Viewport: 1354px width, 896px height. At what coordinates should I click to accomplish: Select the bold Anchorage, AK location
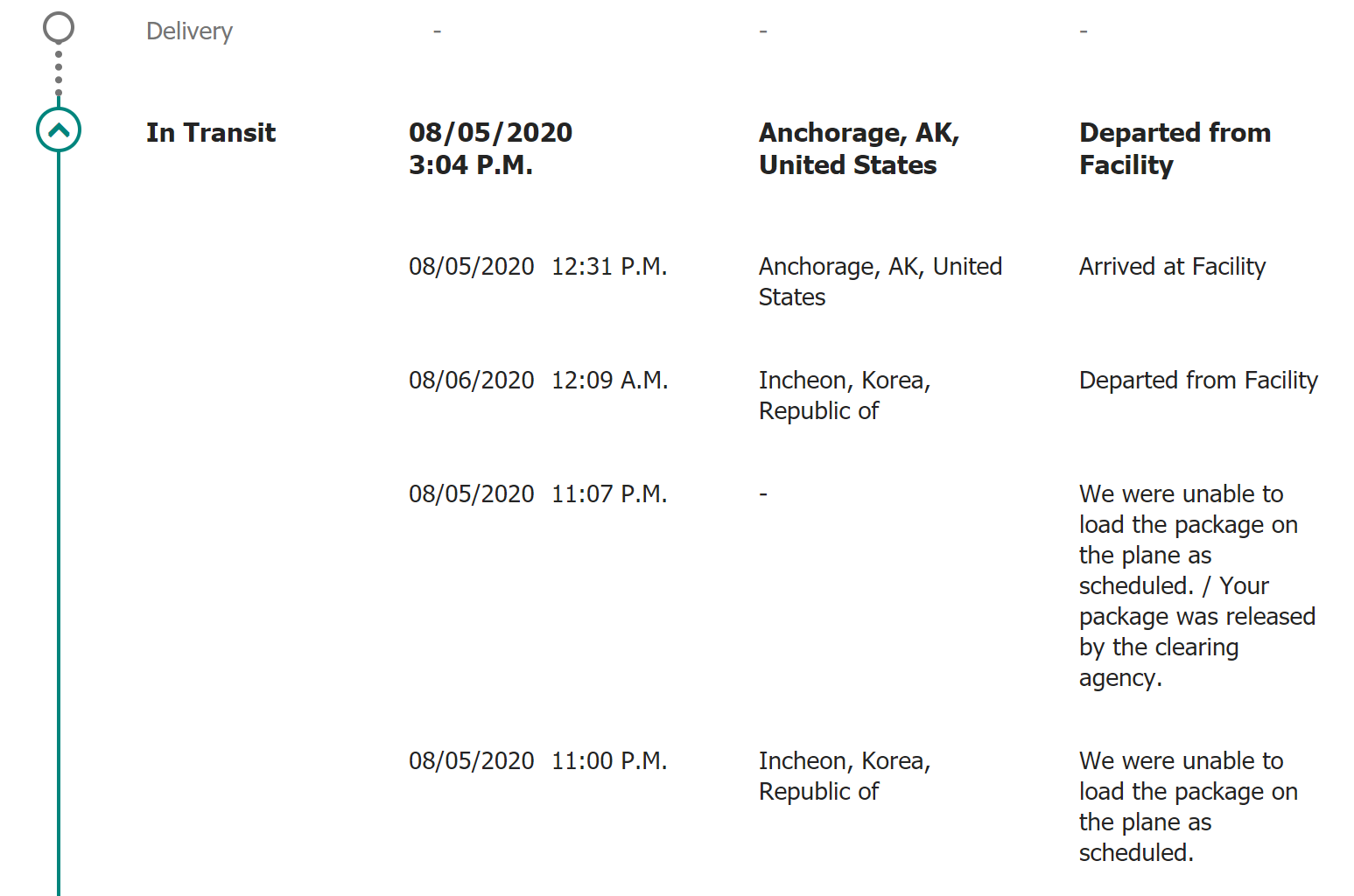click(859, 149)
